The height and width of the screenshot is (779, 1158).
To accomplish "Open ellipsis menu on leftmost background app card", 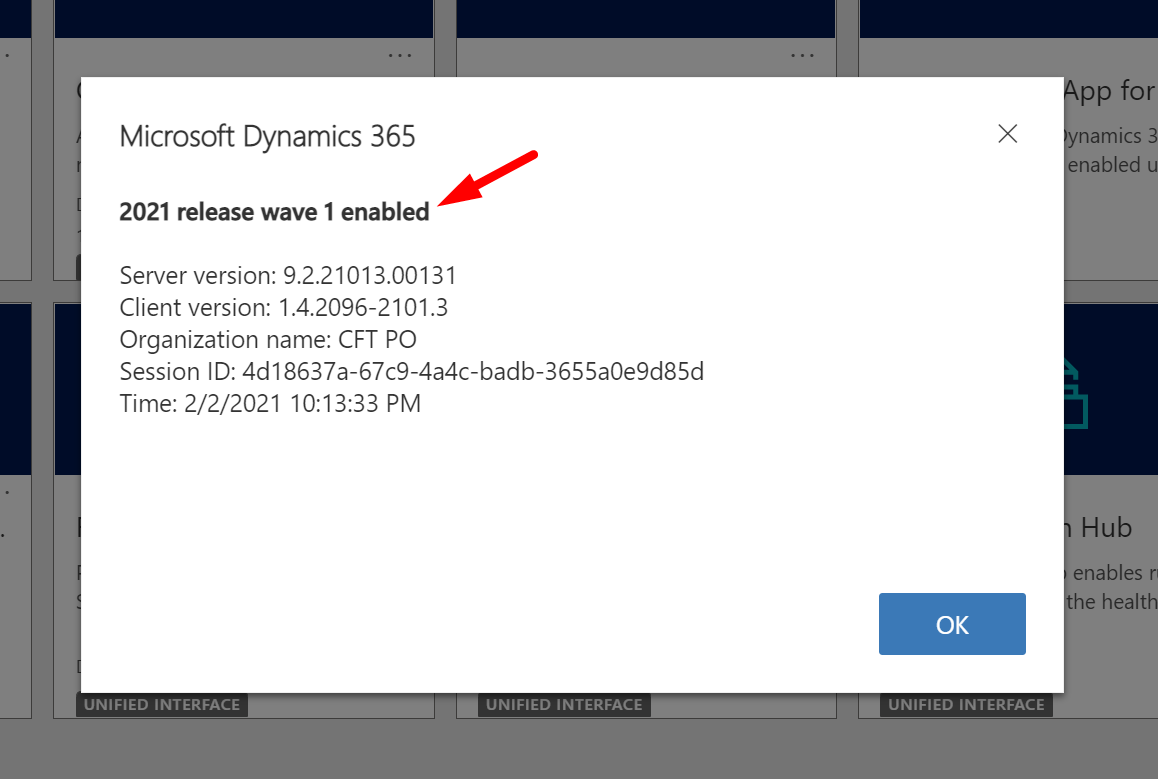I will (x=400, y=55).
